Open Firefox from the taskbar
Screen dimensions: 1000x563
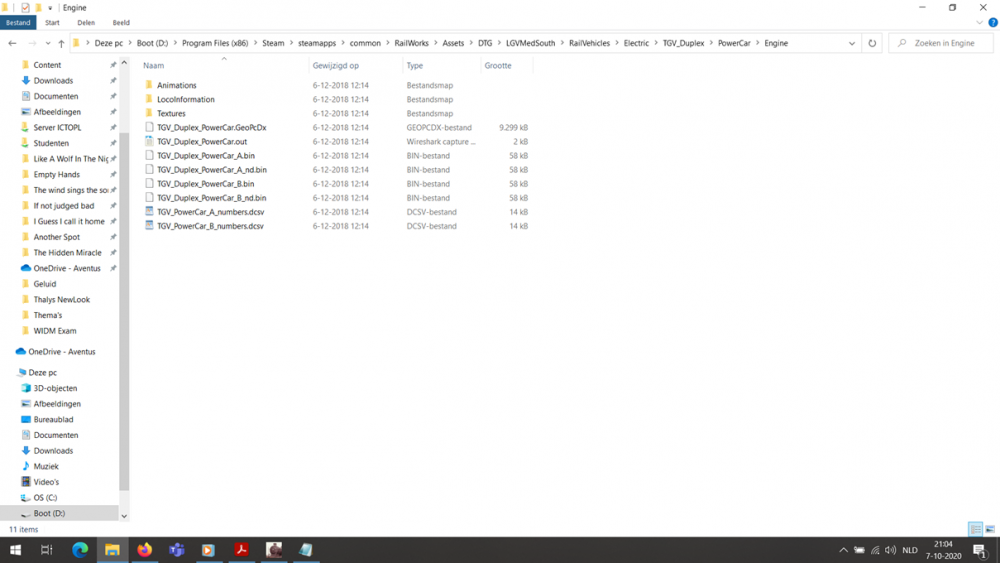[x=145, y=550]
